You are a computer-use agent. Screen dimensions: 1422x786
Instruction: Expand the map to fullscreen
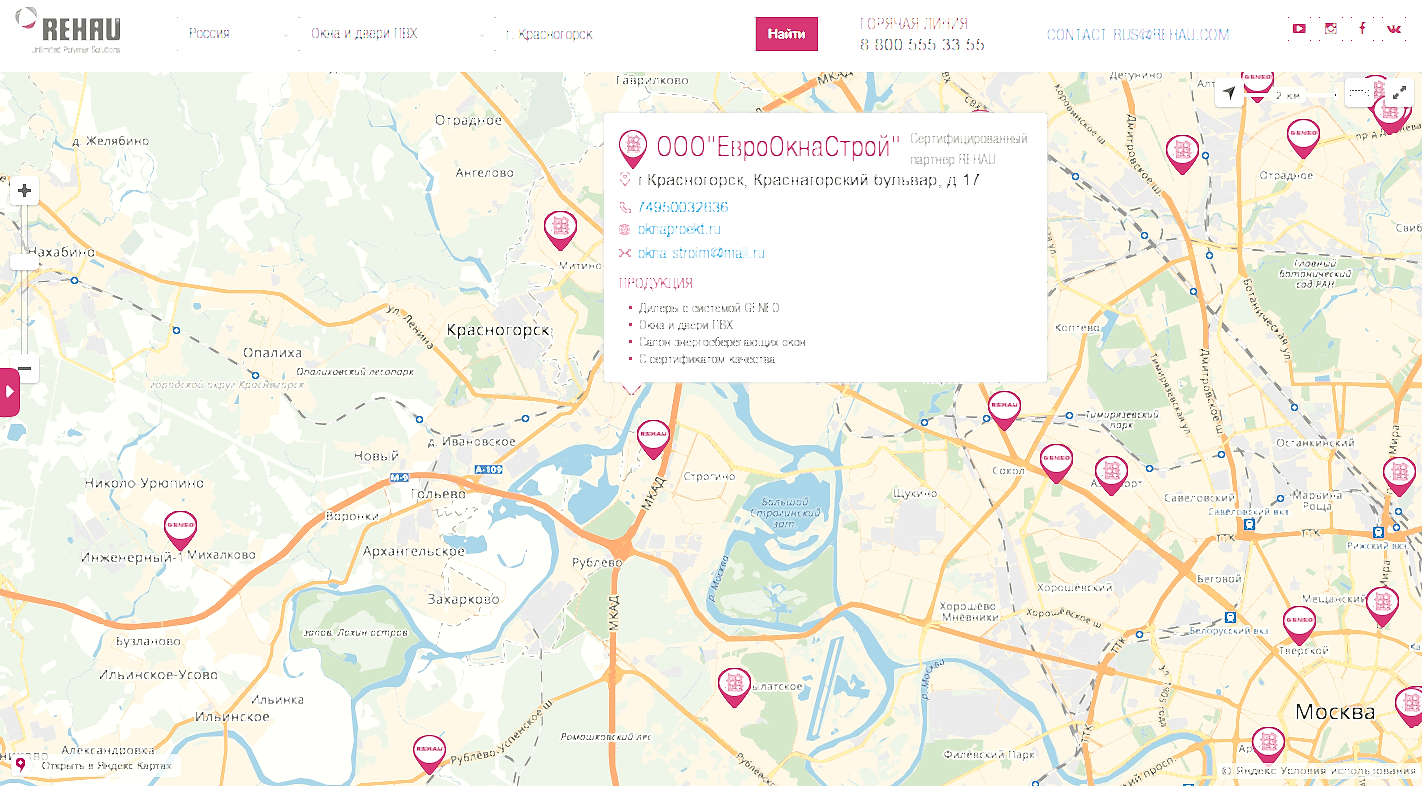(x=1400, y=92)
